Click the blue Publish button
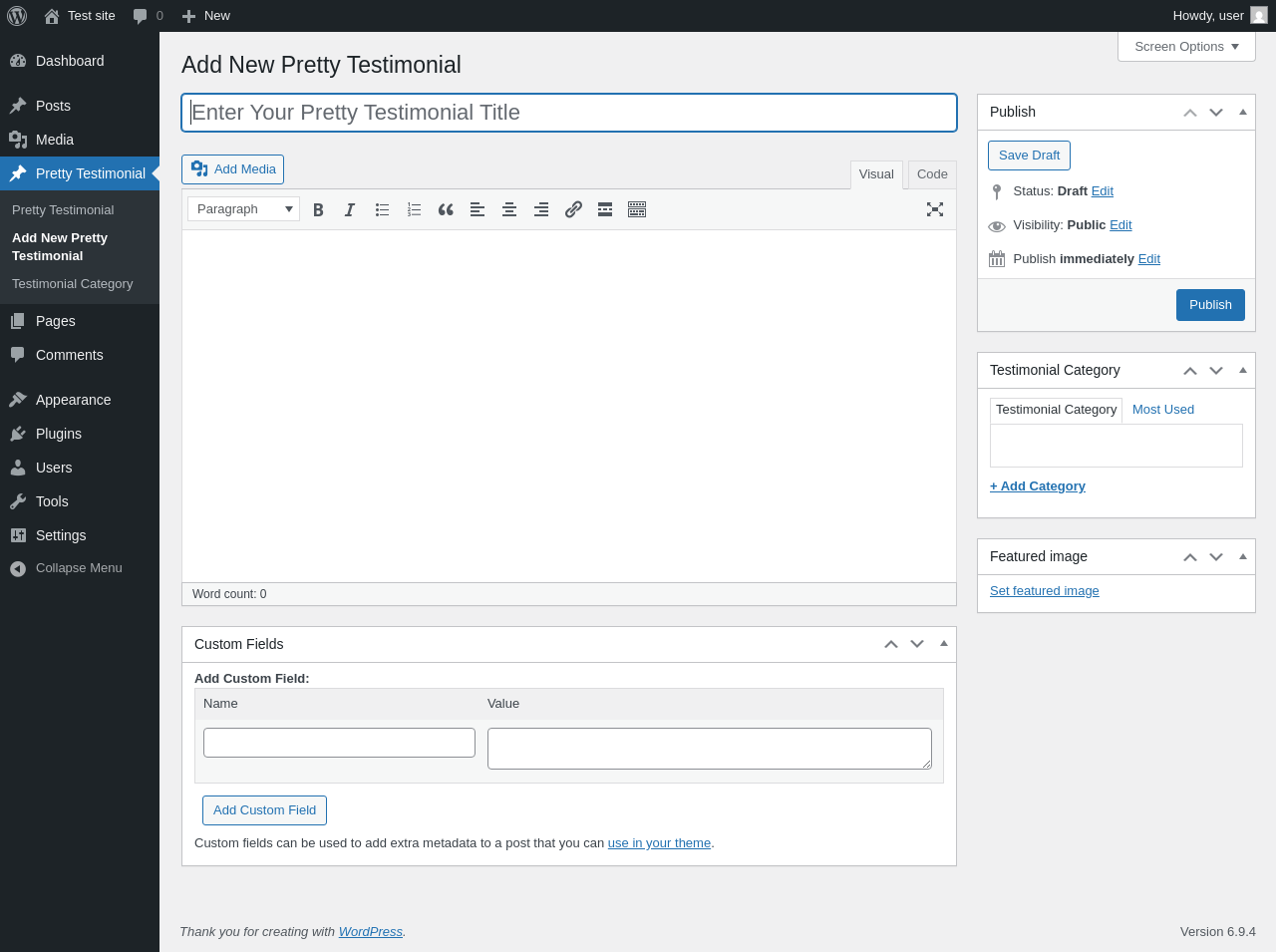Viewport: 1276px width, 952px height. click(x=1210, y=305)
